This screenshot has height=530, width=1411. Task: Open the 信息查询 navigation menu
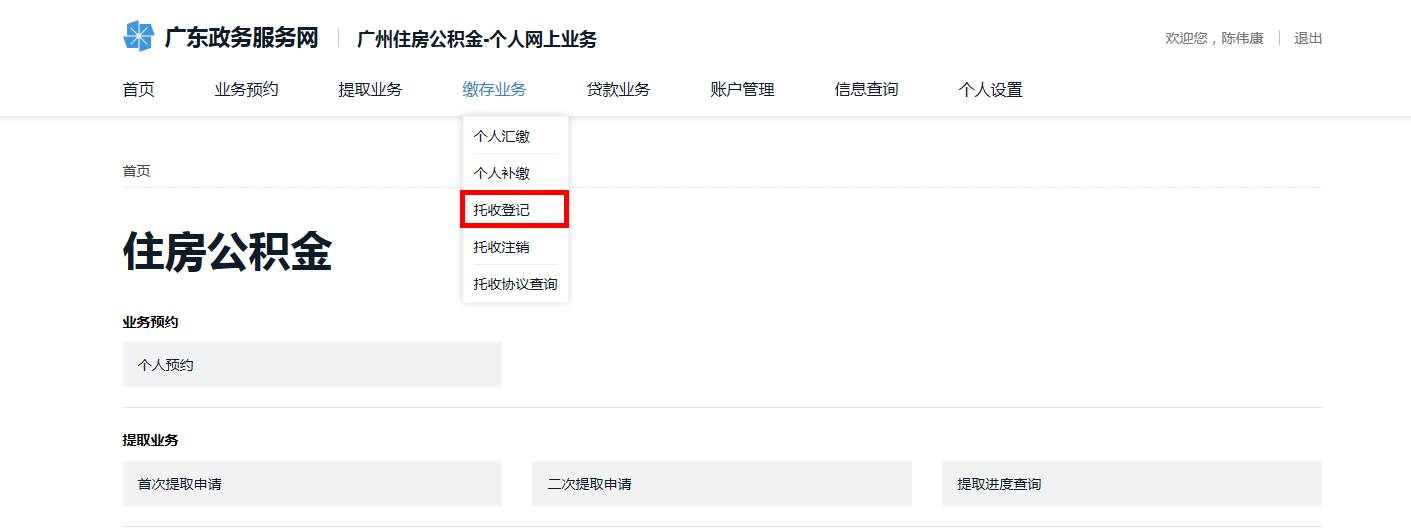[866, 90]
